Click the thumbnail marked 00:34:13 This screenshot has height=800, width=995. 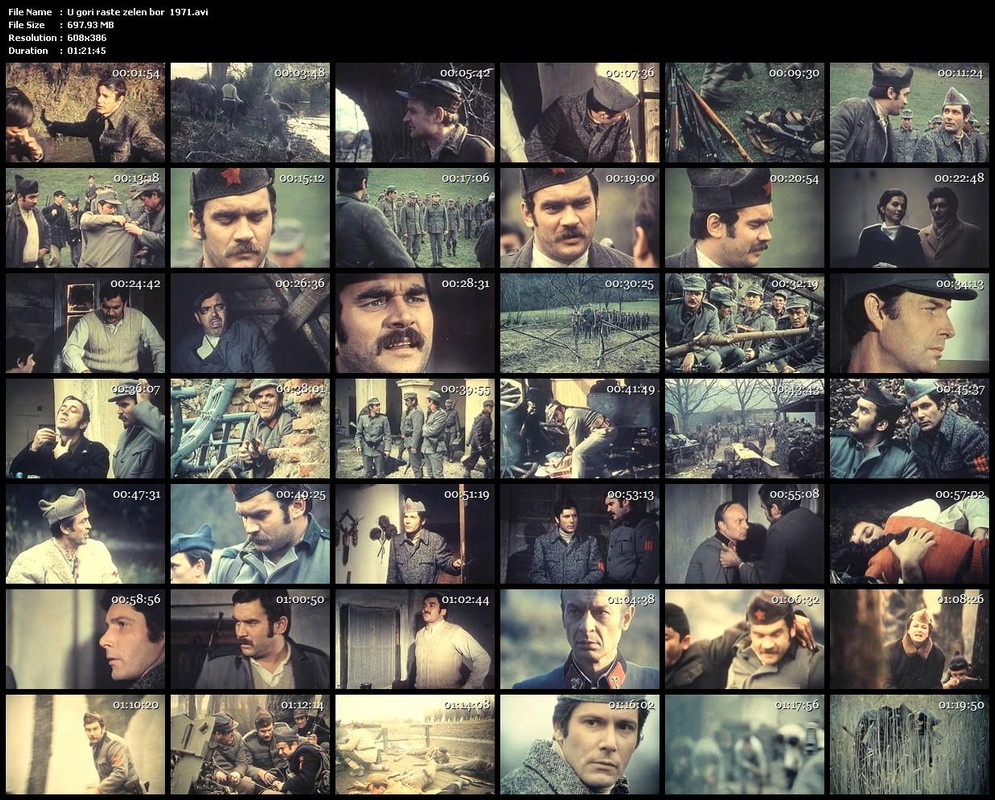pyautogui.click(x=909, y=323)
